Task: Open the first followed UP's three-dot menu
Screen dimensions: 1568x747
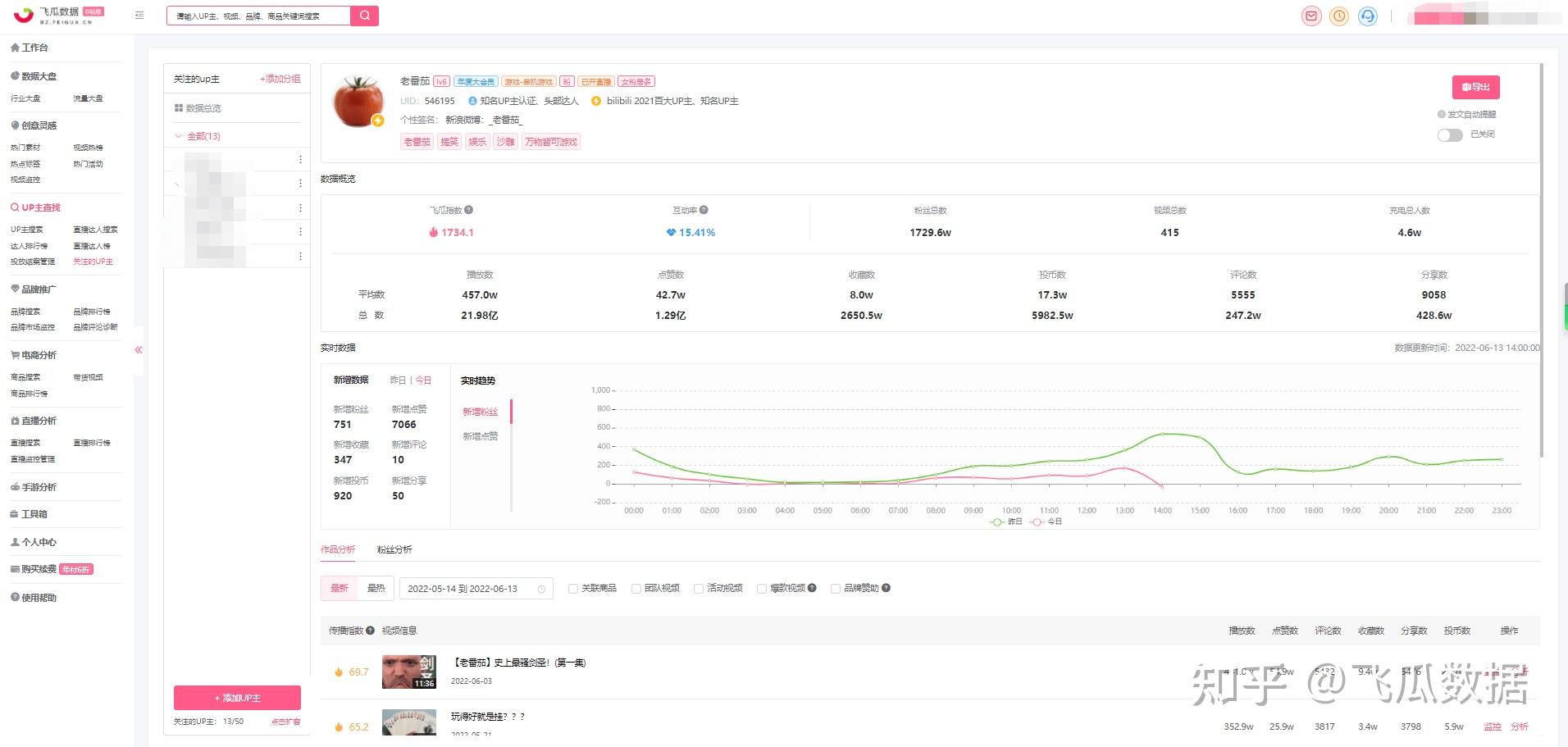Action: pyautogui.click(x=300, y=159)
